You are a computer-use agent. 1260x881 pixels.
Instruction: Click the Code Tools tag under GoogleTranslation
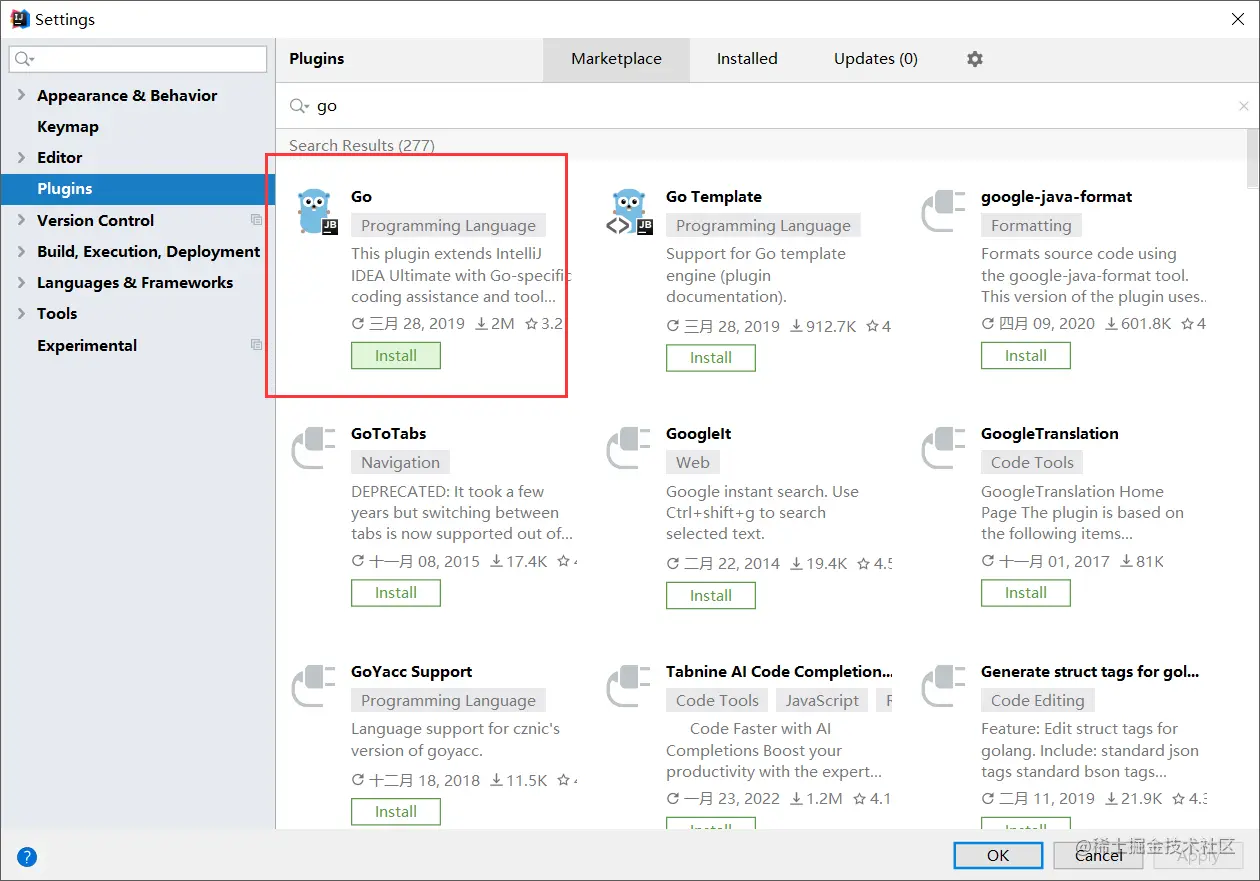[x=1032, y=463]
